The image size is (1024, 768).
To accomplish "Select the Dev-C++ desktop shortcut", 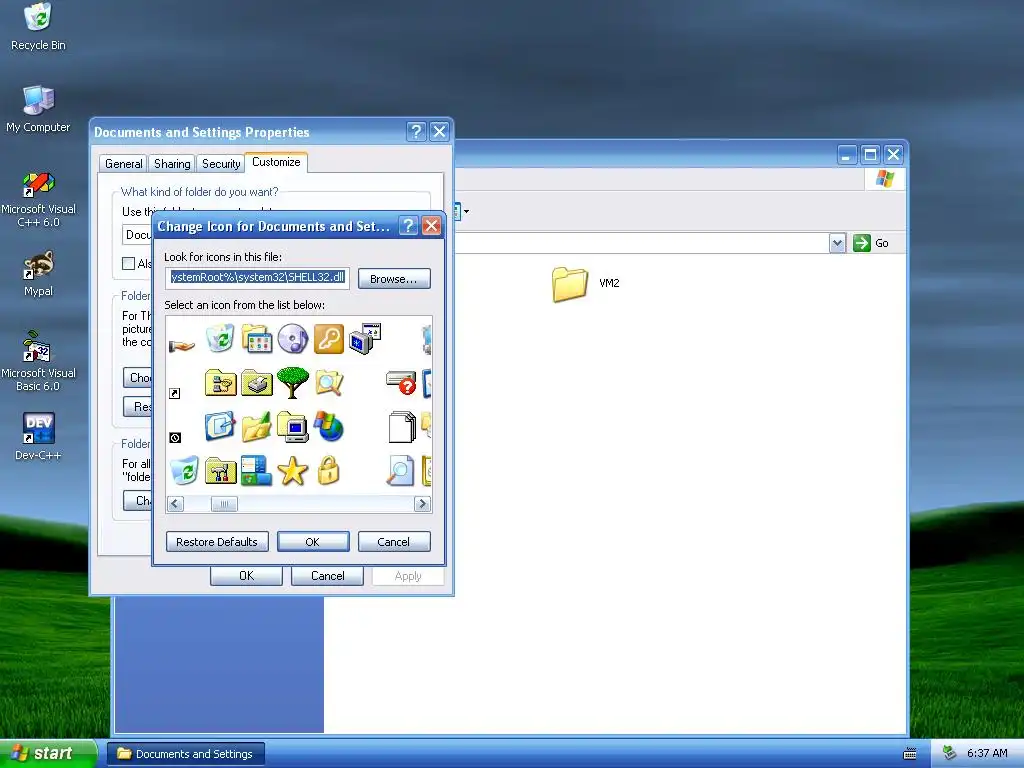I will (x=38, y=436).
